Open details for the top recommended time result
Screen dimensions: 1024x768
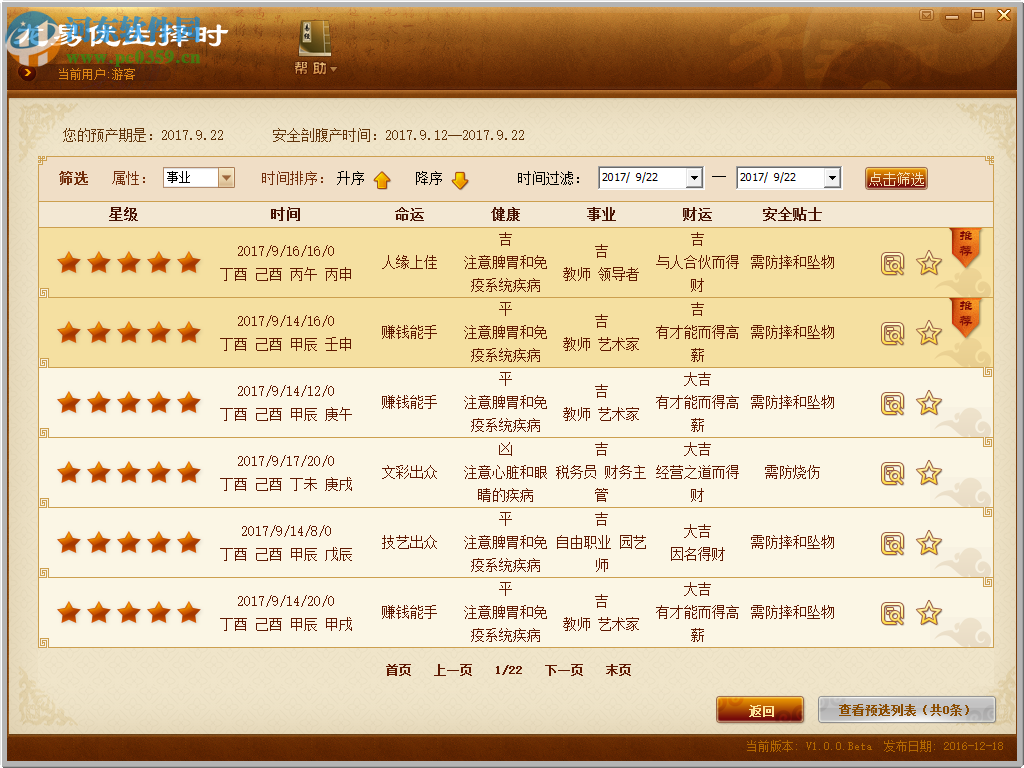pos(893,263)
